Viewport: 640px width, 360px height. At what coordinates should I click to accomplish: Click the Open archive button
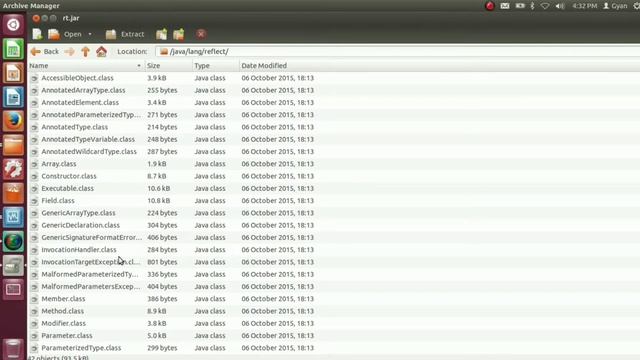(x=65, y=34)
